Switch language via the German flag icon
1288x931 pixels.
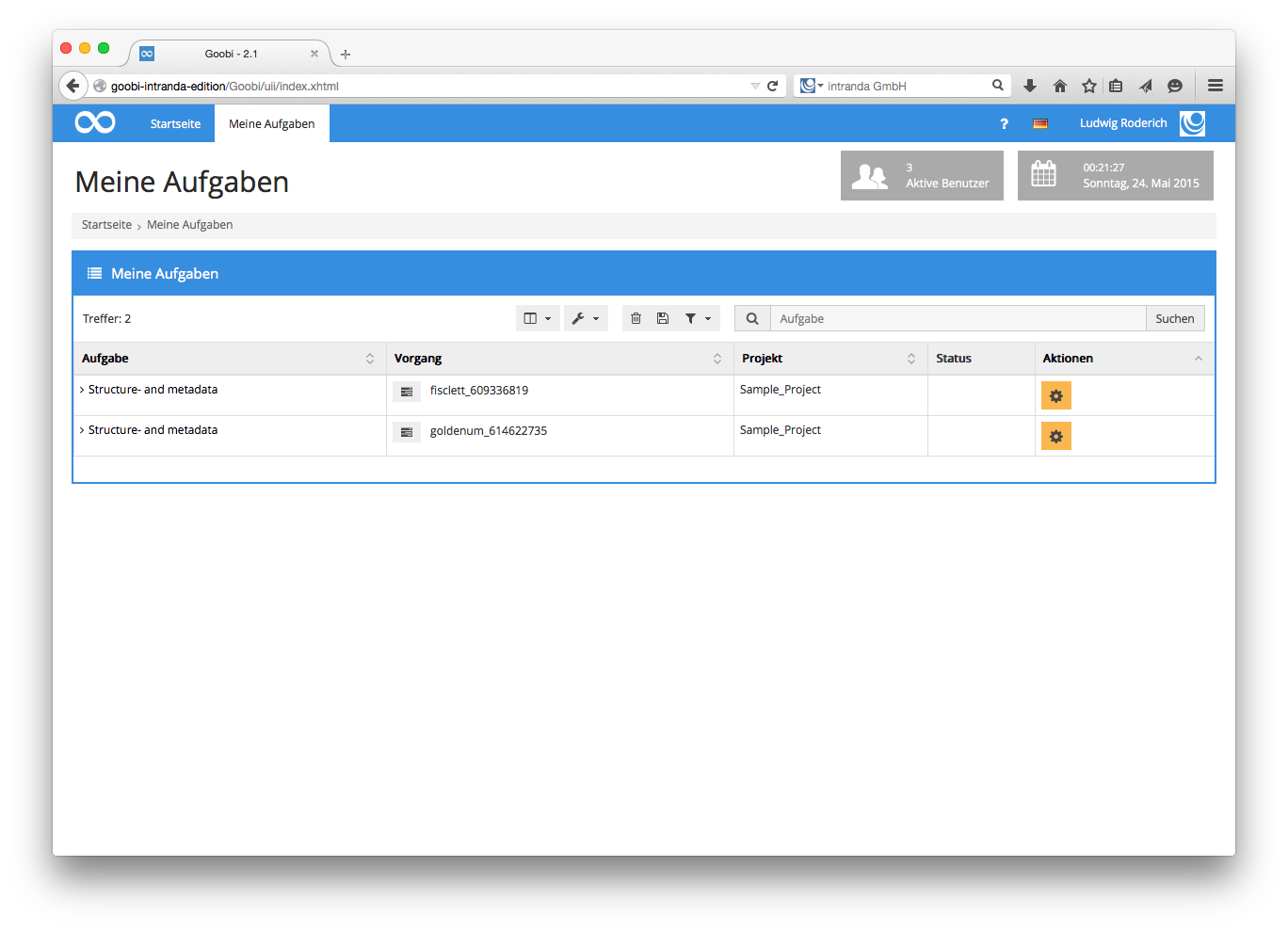(x=1040, y=123)
